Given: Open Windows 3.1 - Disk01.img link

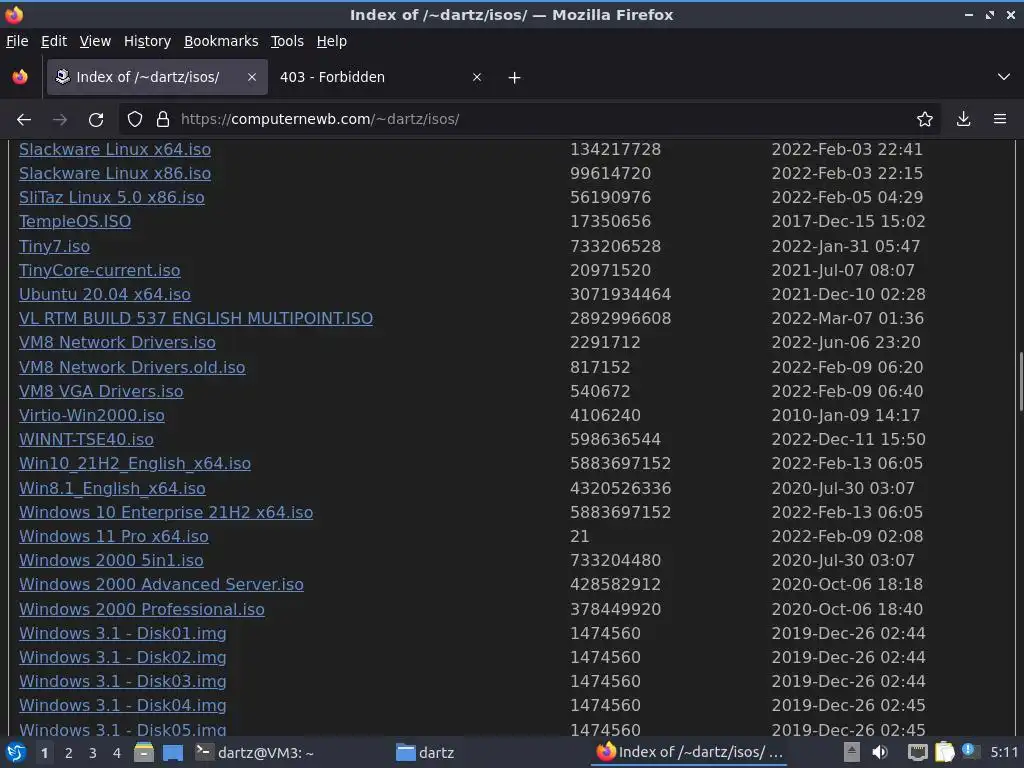Looking at the screenshot, I should click(123, 633).
